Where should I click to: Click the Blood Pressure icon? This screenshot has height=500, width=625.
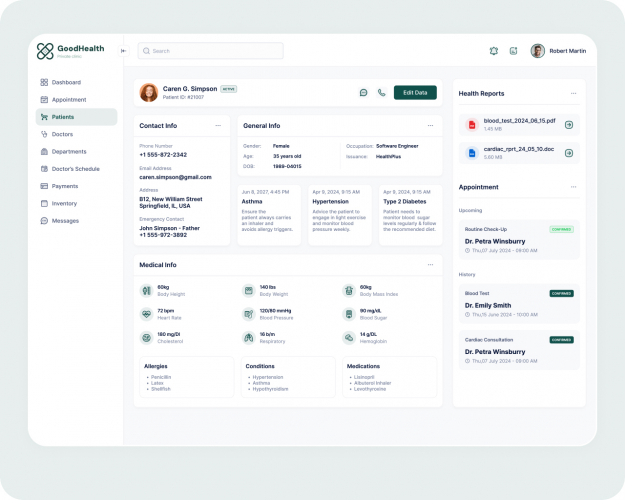(x=249, y=314)
